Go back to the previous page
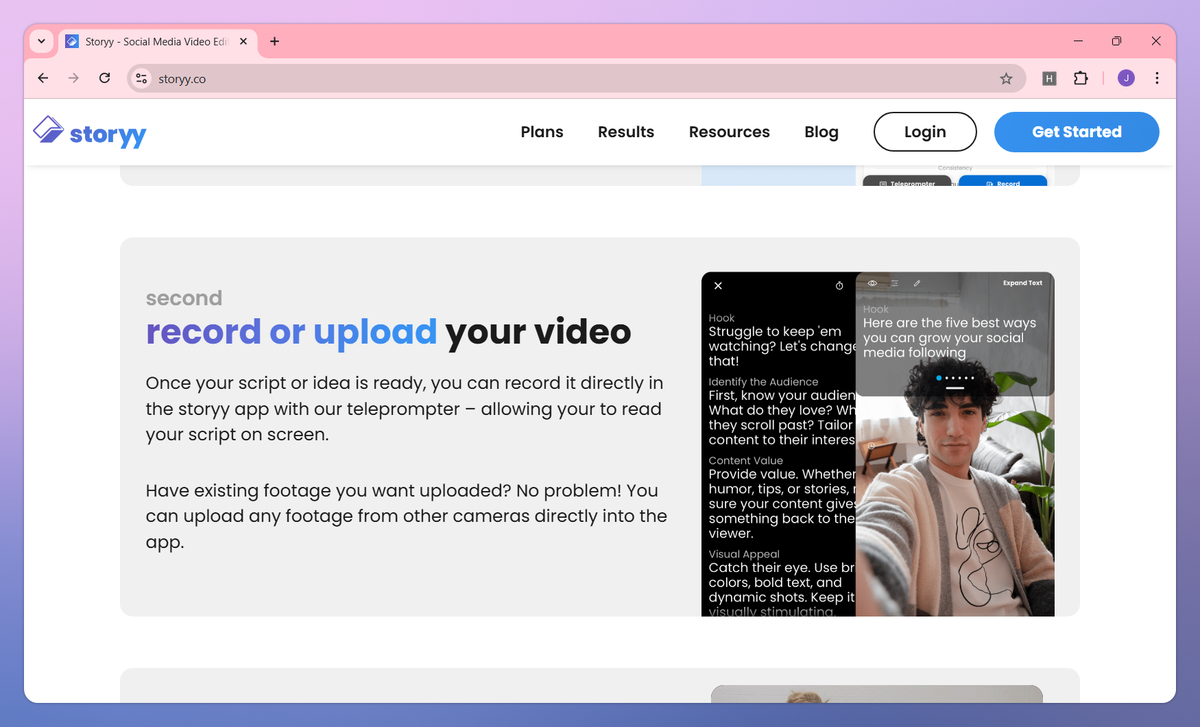This screenshot has width=1200, height=727. point(43,78)
